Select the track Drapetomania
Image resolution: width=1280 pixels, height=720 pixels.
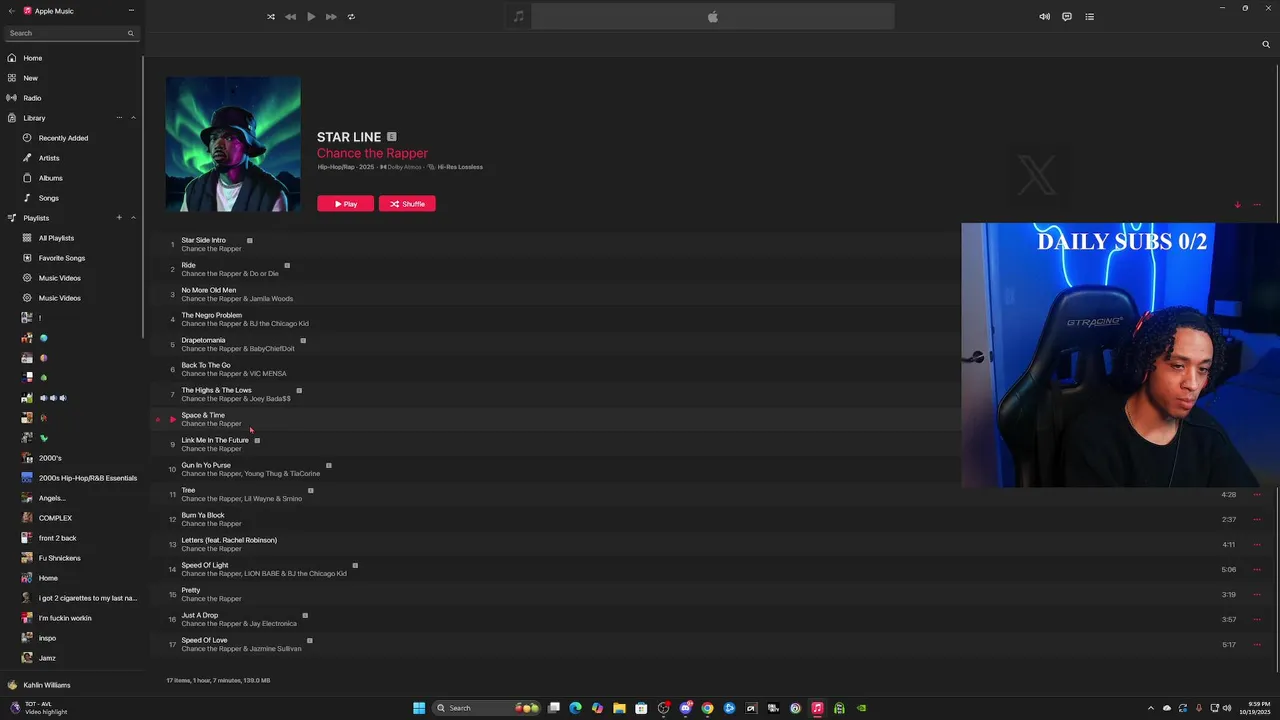click(x=715, y=344)
